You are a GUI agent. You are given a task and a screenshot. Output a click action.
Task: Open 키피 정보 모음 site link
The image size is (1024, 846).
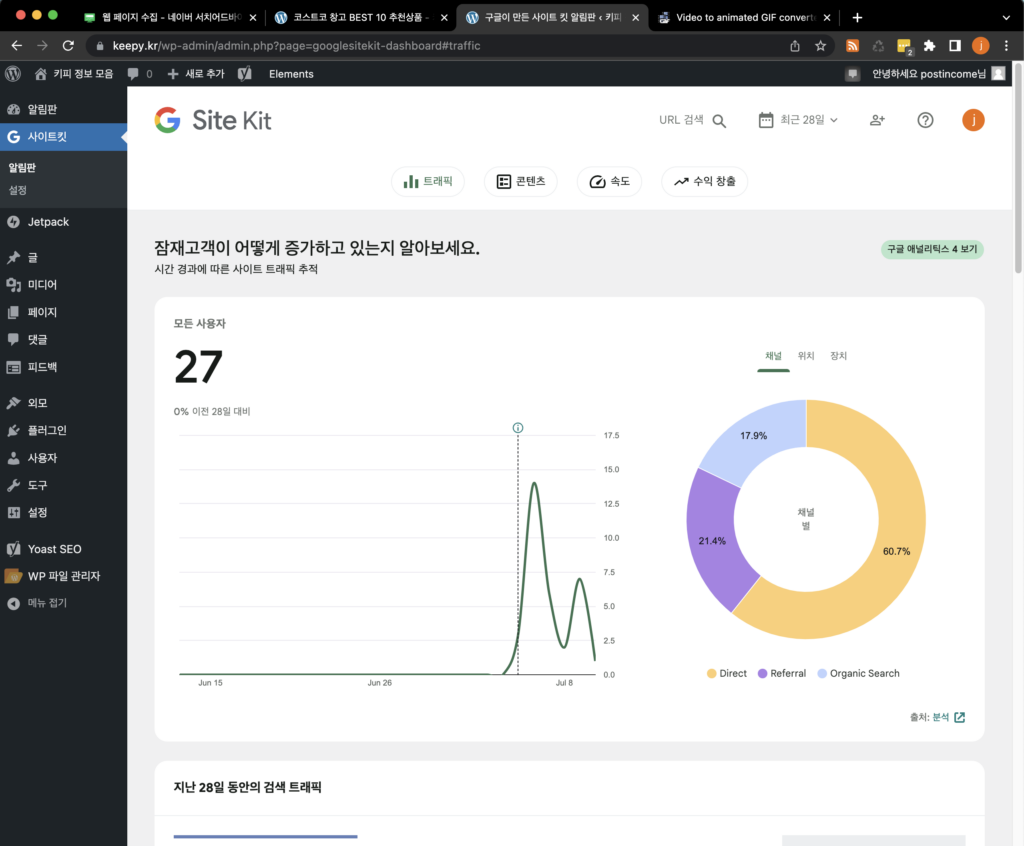point(74,74)
